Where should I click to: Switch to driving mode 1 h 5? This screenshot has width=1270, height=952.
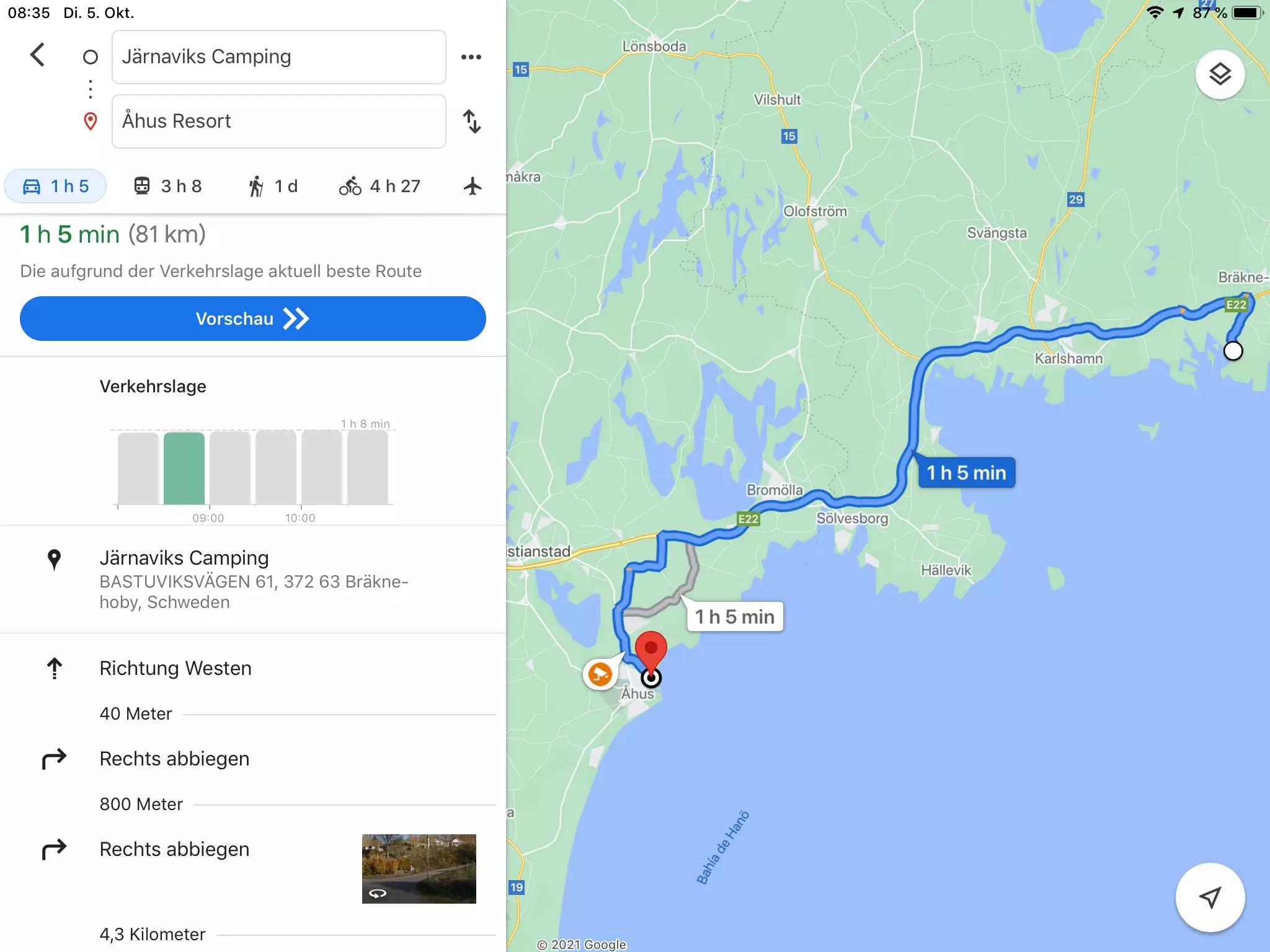coord(56,186)
